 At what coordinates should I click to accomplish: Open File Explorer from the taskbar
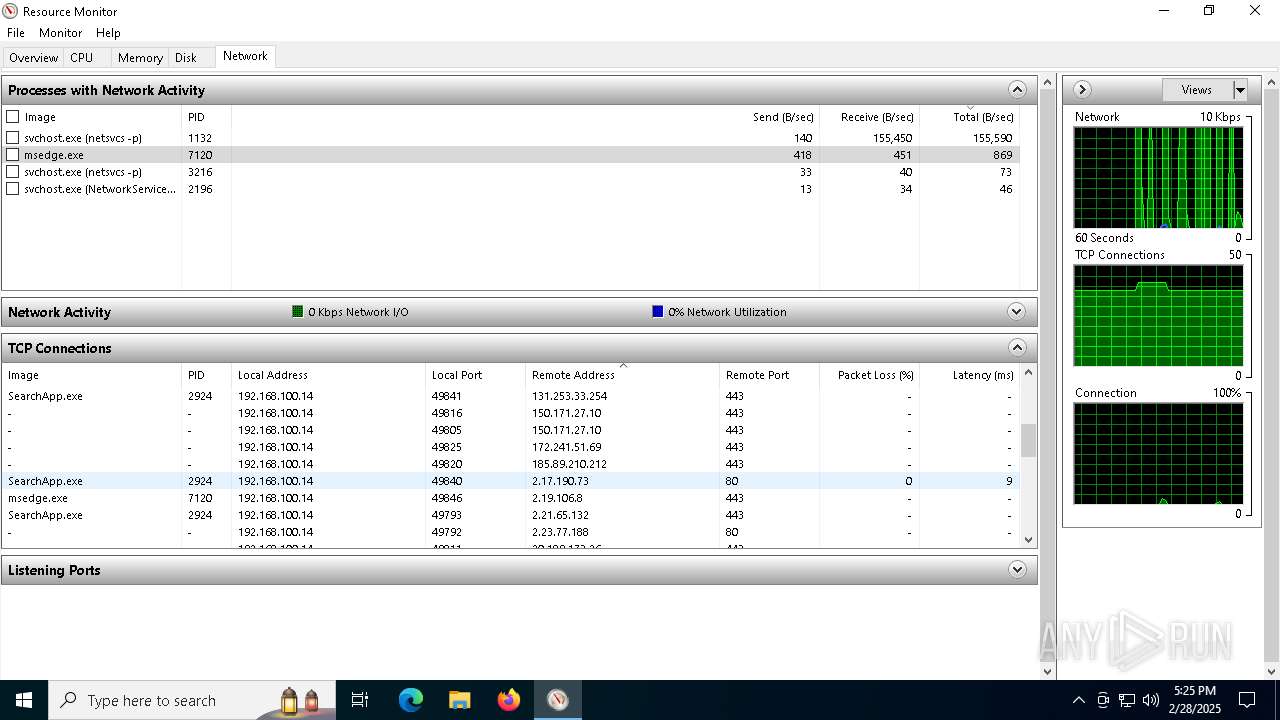click(x=459, y=700)
